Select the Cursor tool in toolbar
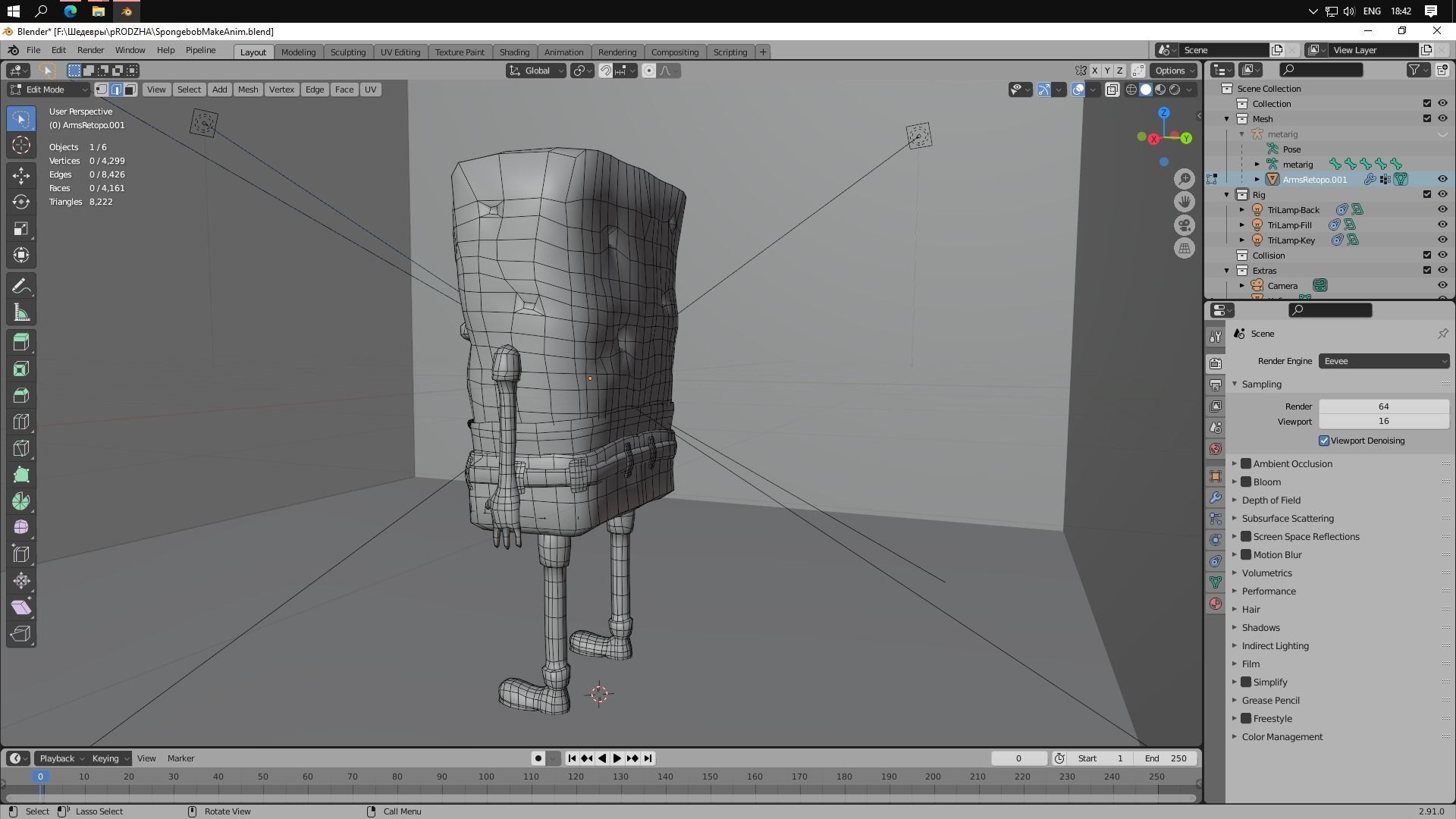The height and width of the screenshot is (819, 1456). [x=21, y=146]
